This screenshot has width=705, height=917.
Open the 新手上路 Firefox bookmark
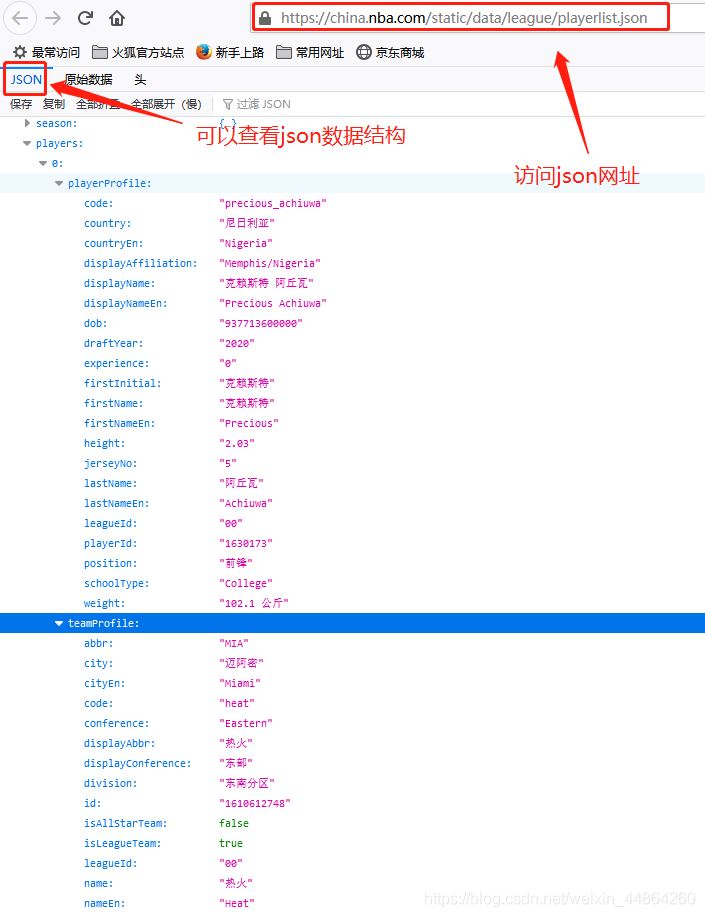tap(230, 53)
